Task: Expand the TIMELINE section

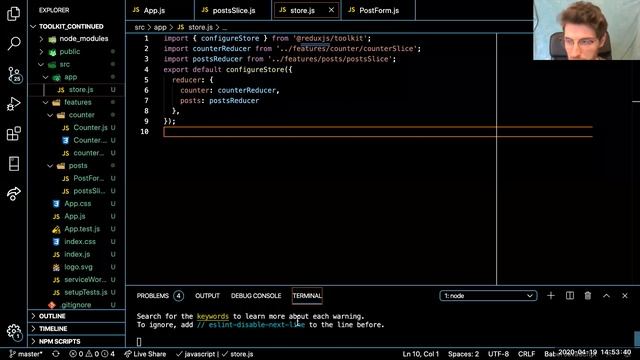Action: (76, 329)
